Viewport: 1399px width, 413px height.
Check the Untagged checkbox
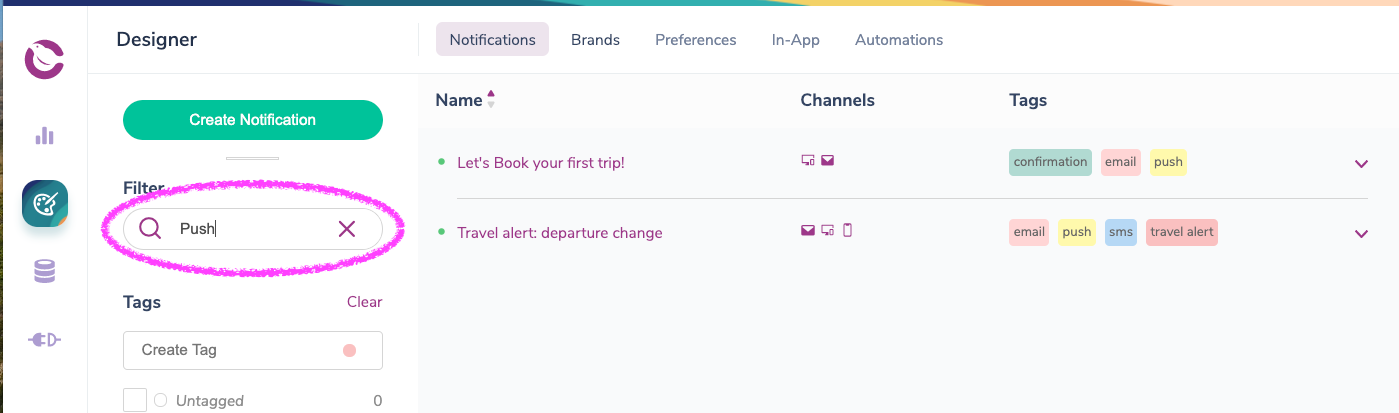135,400
